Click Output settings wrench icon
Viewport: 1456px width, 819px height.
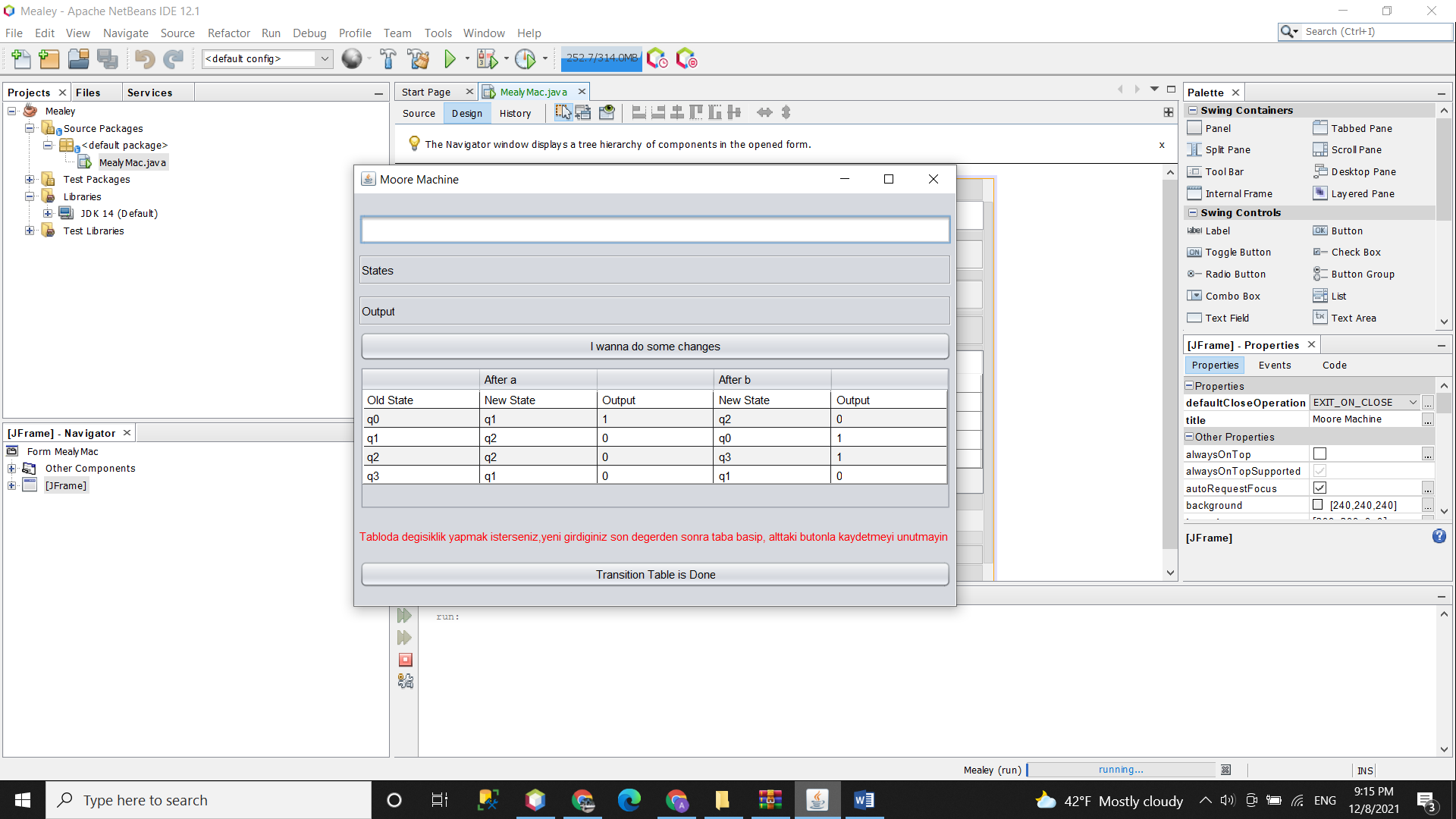[406, 681]
